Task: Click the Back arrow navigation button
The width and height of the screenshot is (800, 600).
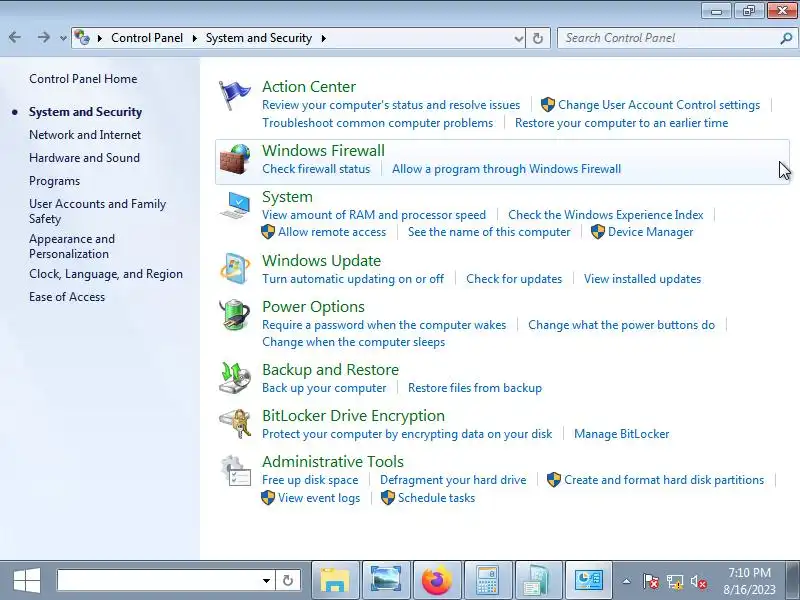Action: 15,37
